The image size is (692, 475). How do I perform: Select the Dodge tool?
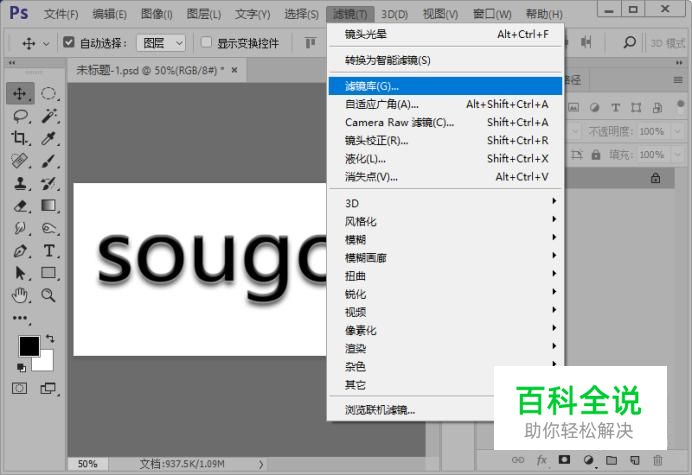(49, 228)
